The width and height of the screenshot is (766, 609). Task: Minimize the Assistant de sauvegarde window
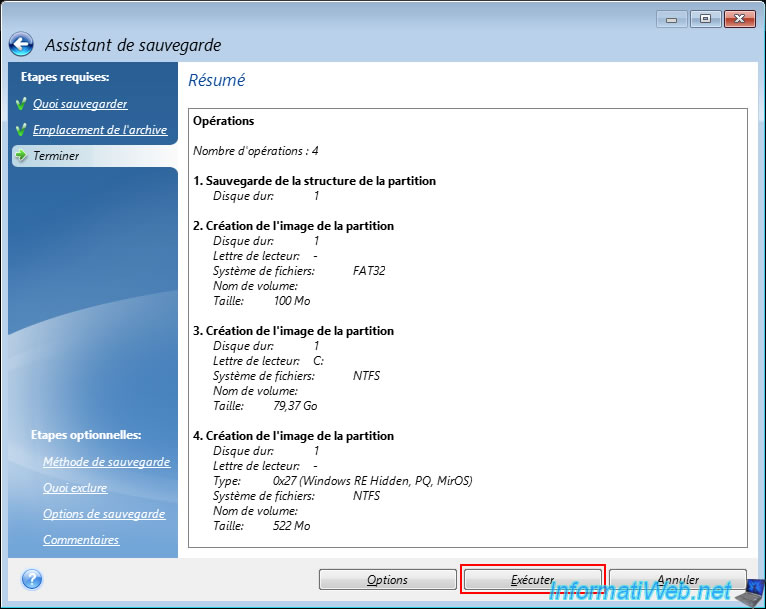click(673, 19)
